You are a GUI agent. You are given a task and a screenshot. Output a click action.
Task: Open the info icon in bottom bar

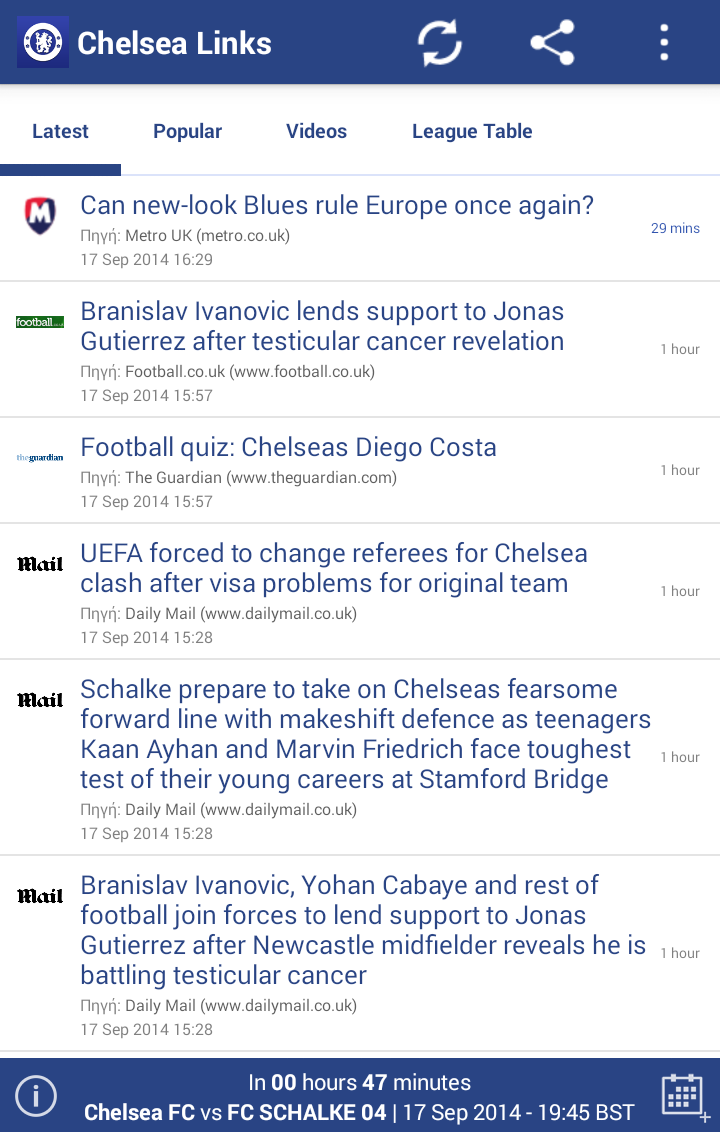point(35,1096)
